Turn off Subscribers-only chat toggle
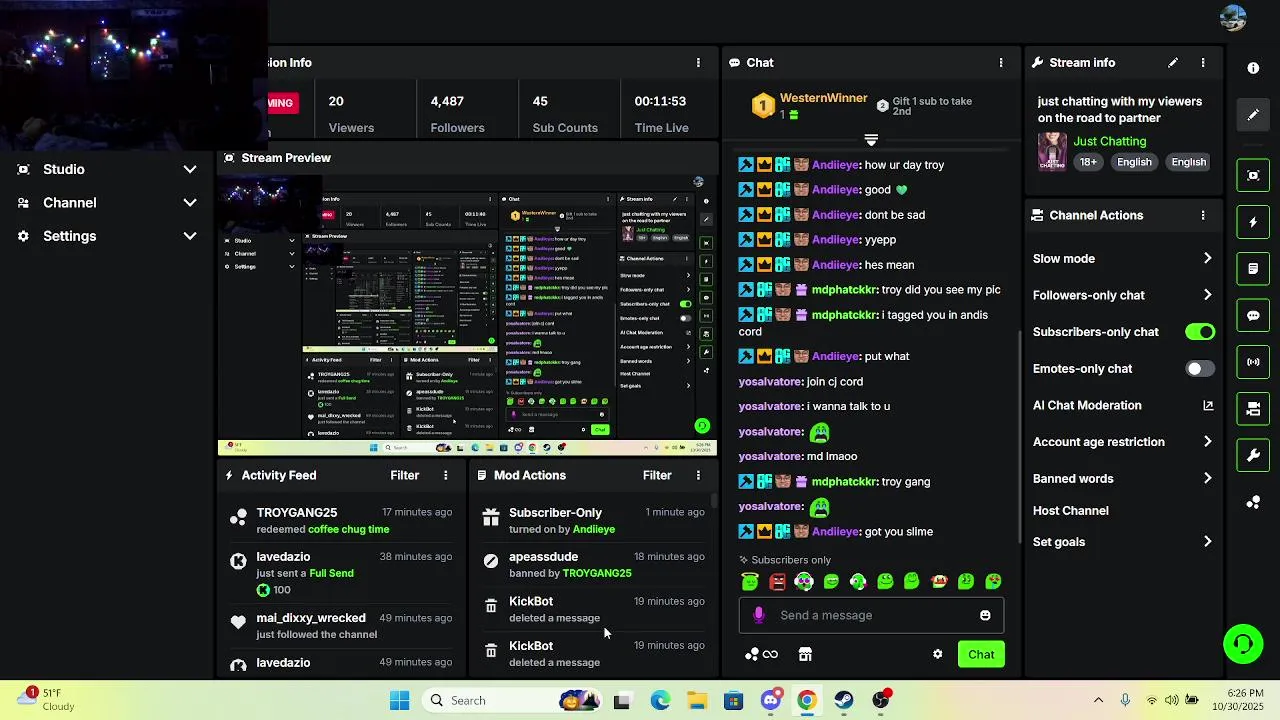 1200,332
